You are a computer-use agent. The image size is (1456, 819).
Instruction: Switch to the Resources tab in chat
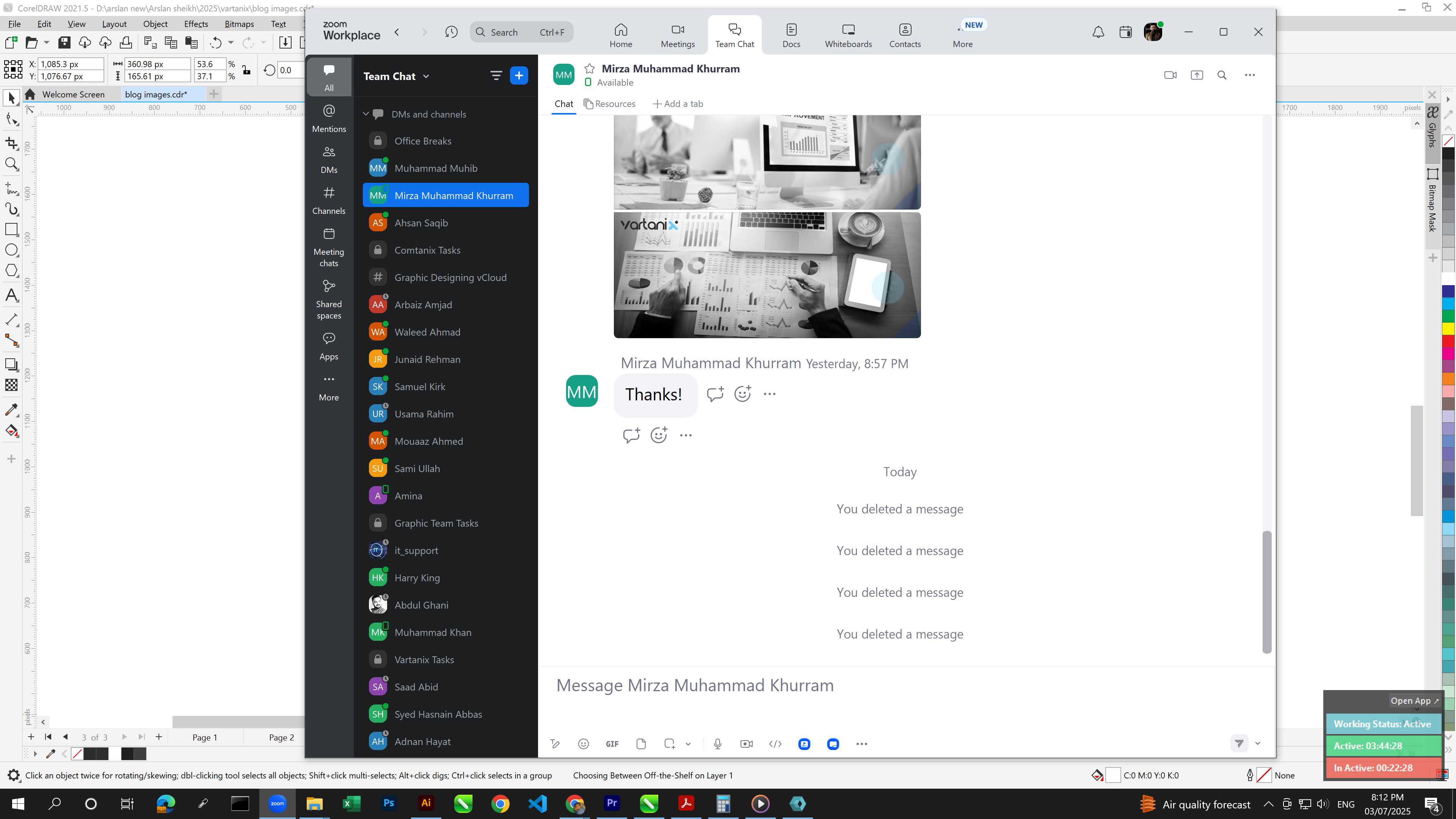coord(609,104)
